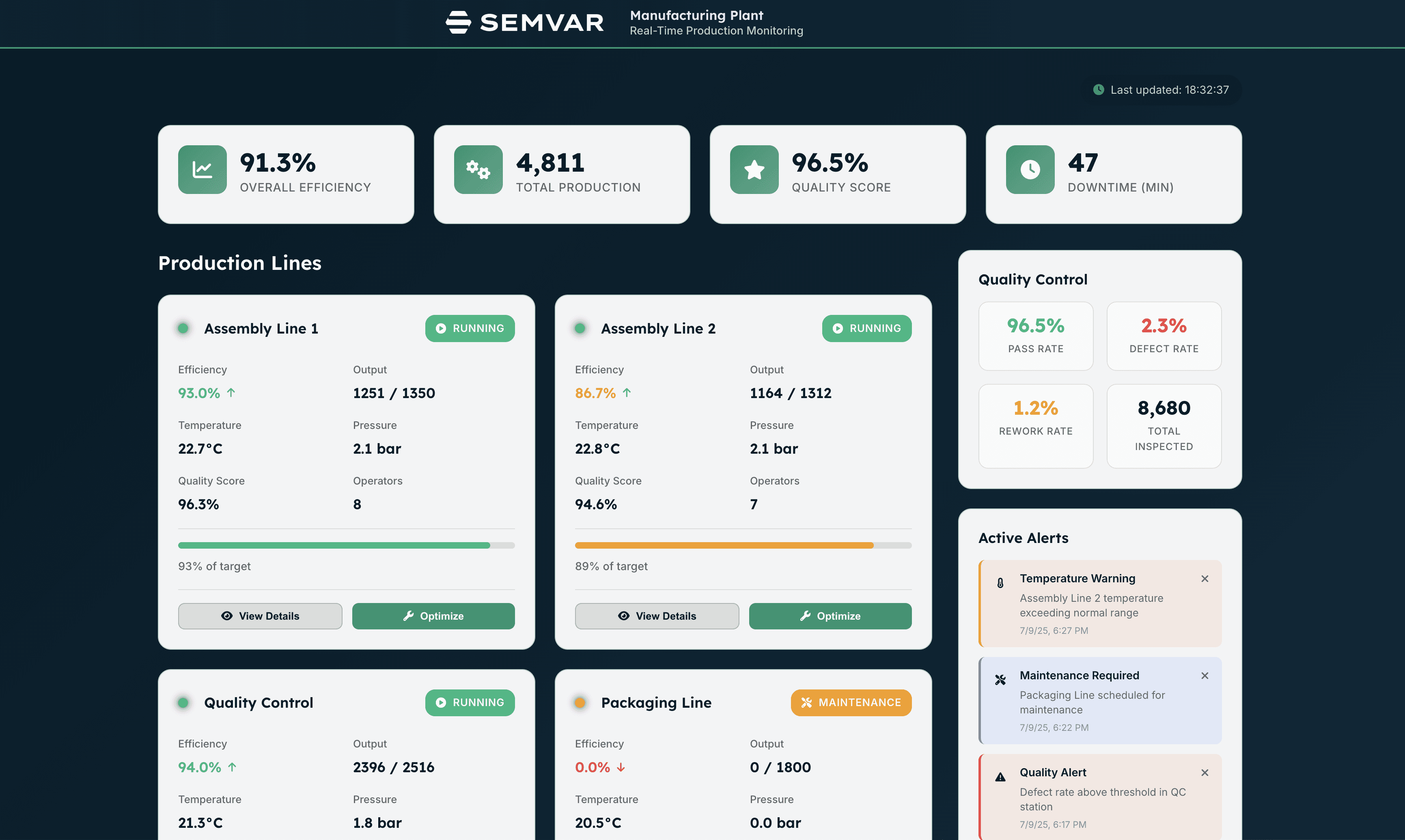Click the tools icon in Maintenance Required alert
This screenshot has width=1405, height=840.
click(1000, 680)
